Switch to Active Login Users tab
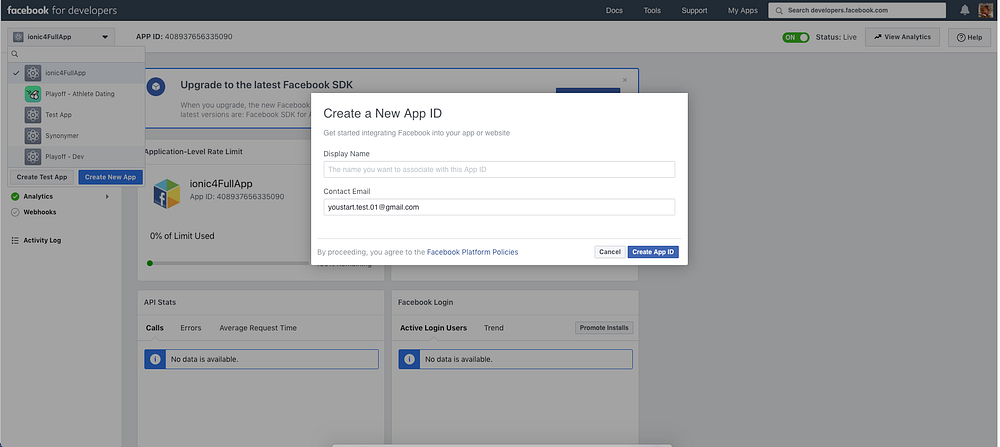The image size is (1000, 447). tap(433, 328)
